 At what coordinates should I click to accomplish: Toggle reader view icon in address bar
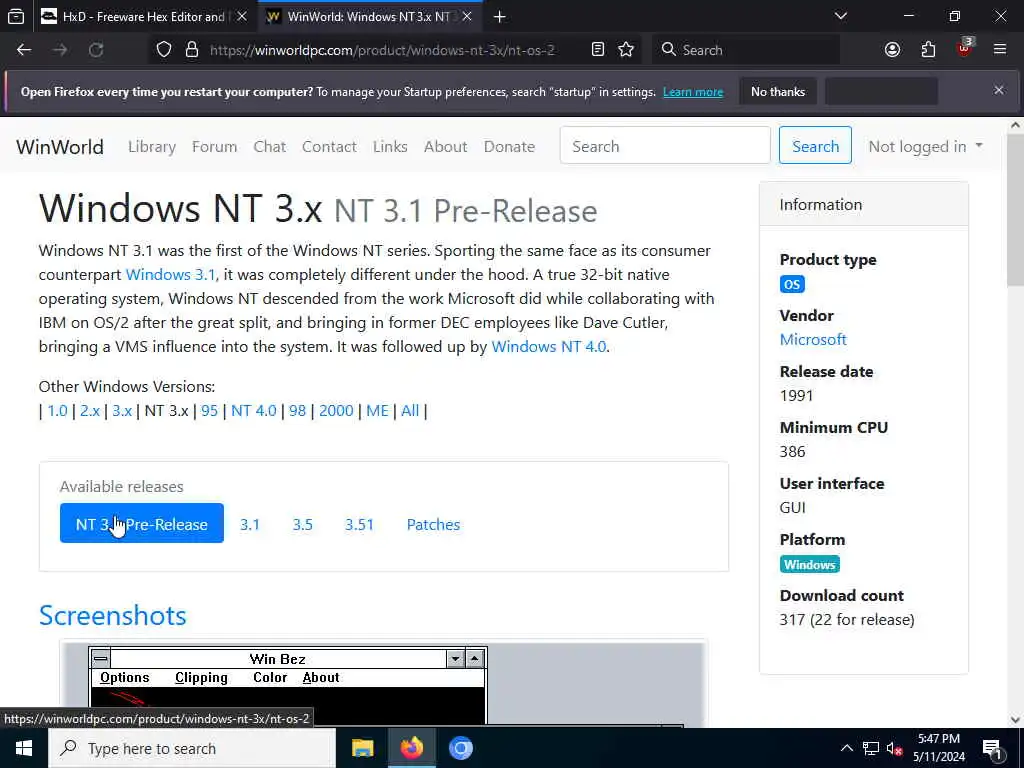598,50
